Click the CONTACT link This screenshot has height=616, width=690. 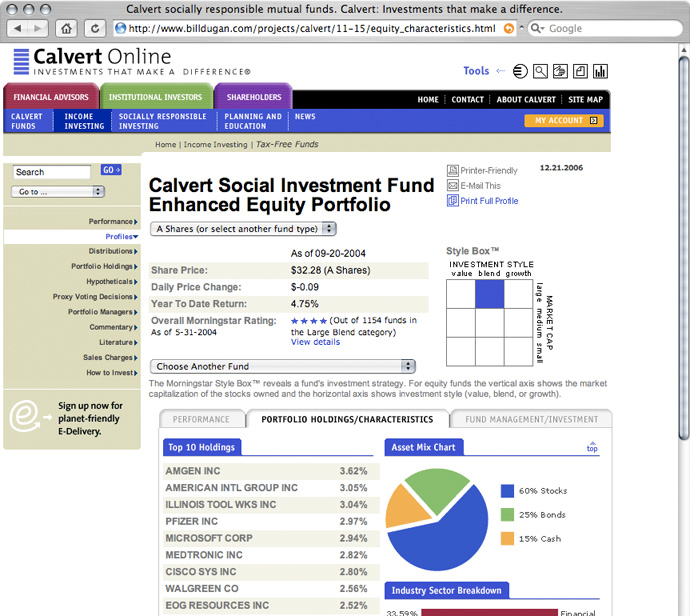tap(467, 99)
